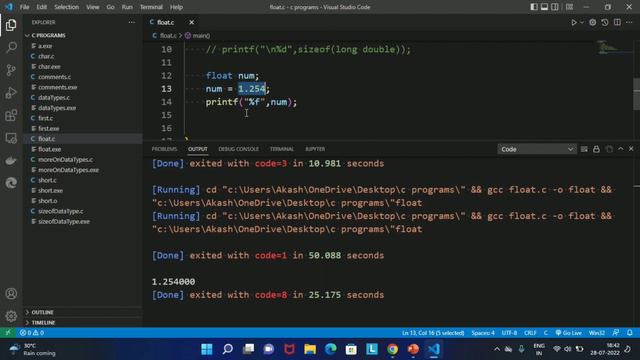The width and height of the screenshot is (640, 360).
Task: Open run button dropdown arrow
Action: [582, 22]
